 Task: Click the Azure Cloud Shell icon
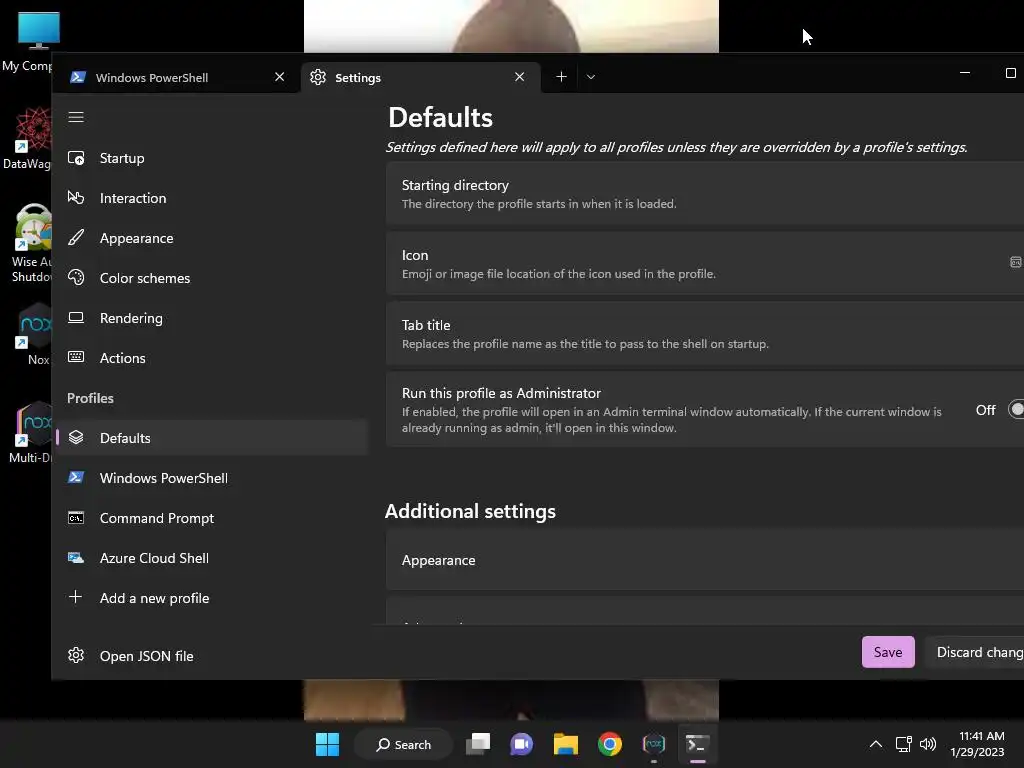76,558
